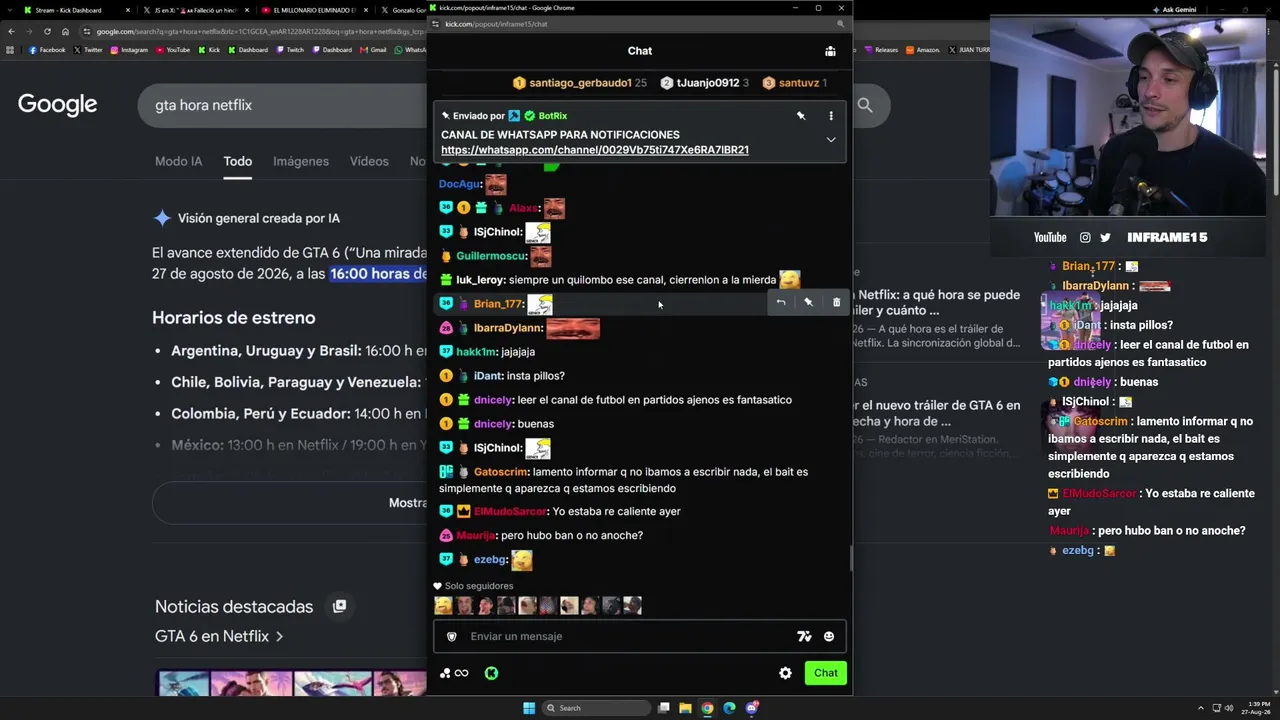
Task: Switch to 'Videos' search tab
Action: [369, 161]
